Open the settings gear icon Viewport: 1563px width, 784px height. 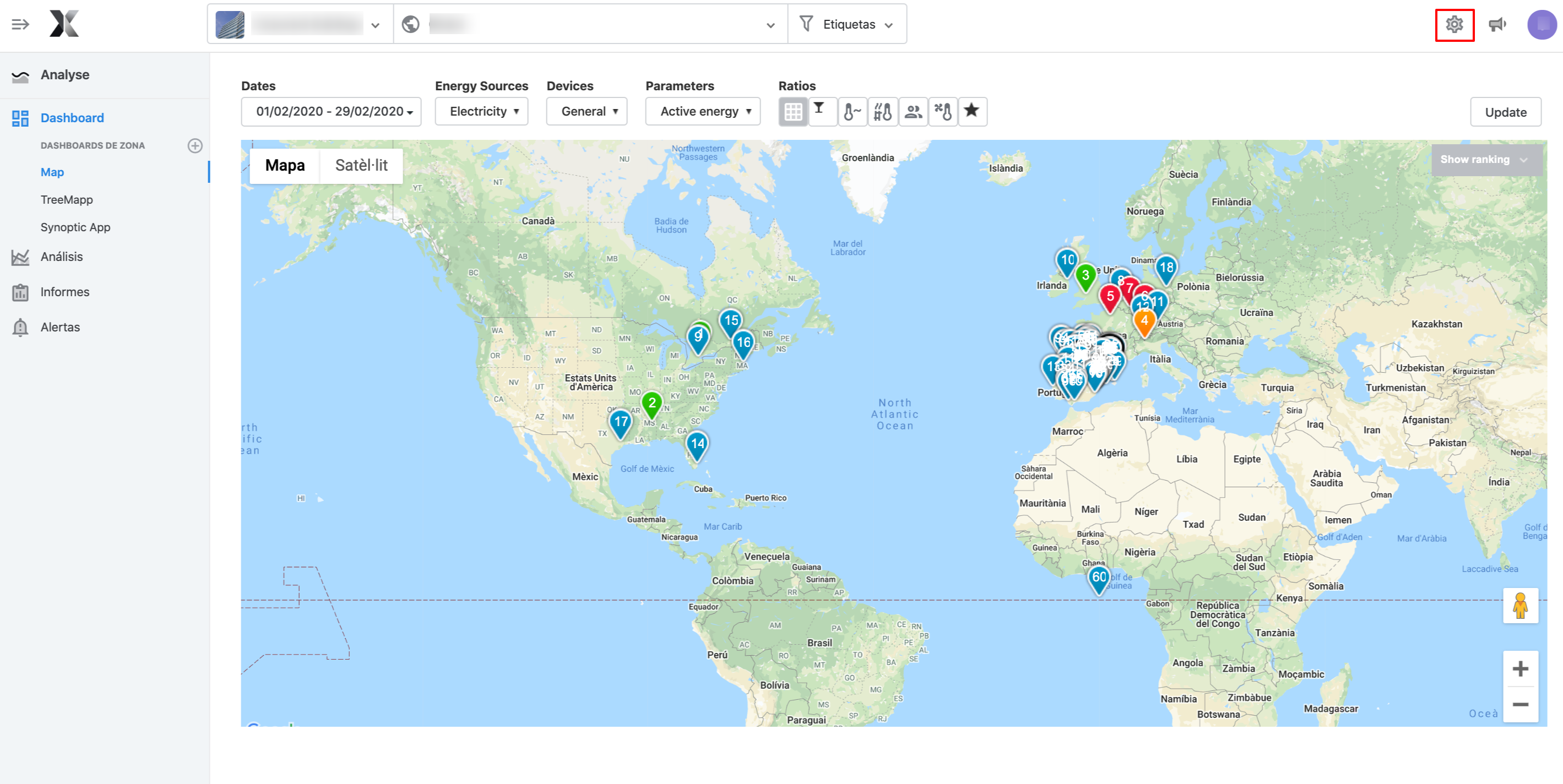tap(1455, 25)
